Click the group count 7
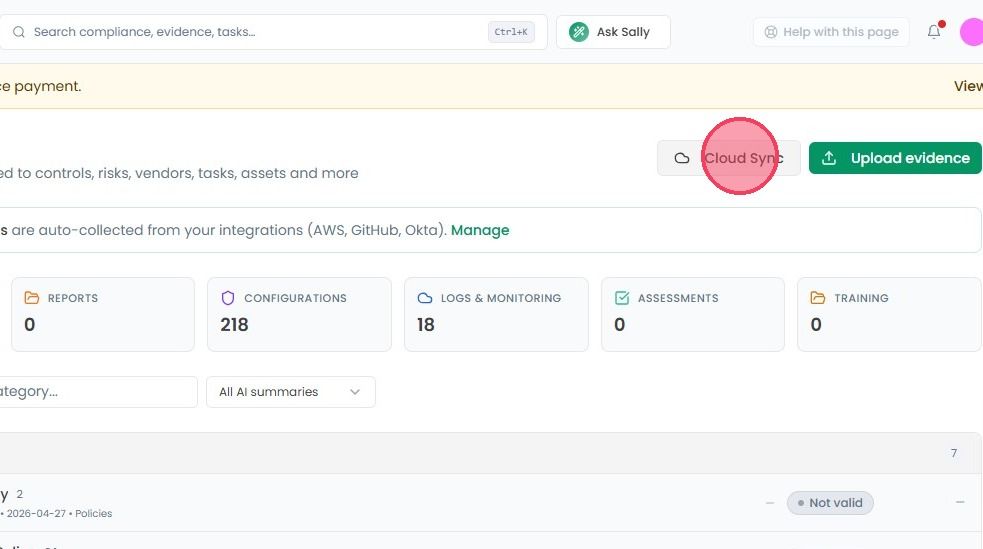 (954, 453)
